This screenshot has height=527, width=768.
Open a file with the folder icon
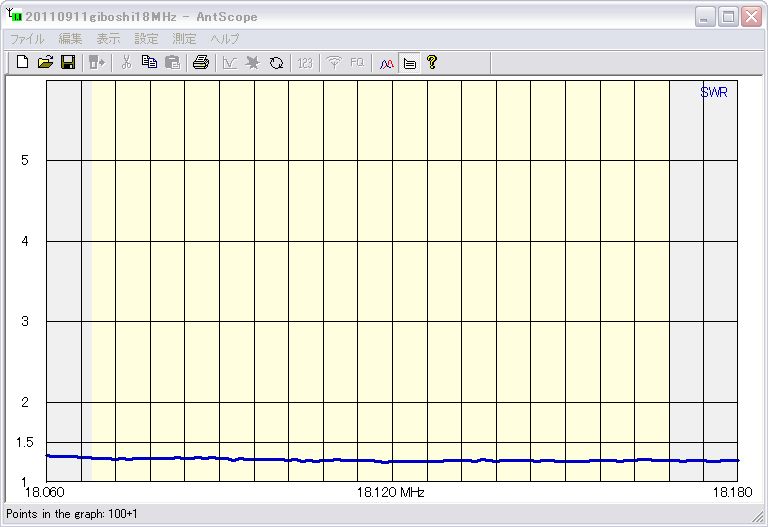point(45,62)
